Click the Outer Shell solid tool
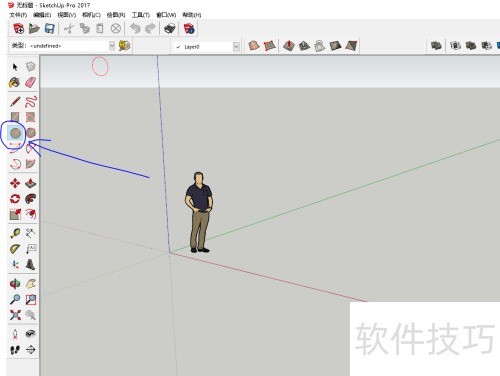Image resolution: width=500 pixels, height=376 pixels. tap(436, 46)
